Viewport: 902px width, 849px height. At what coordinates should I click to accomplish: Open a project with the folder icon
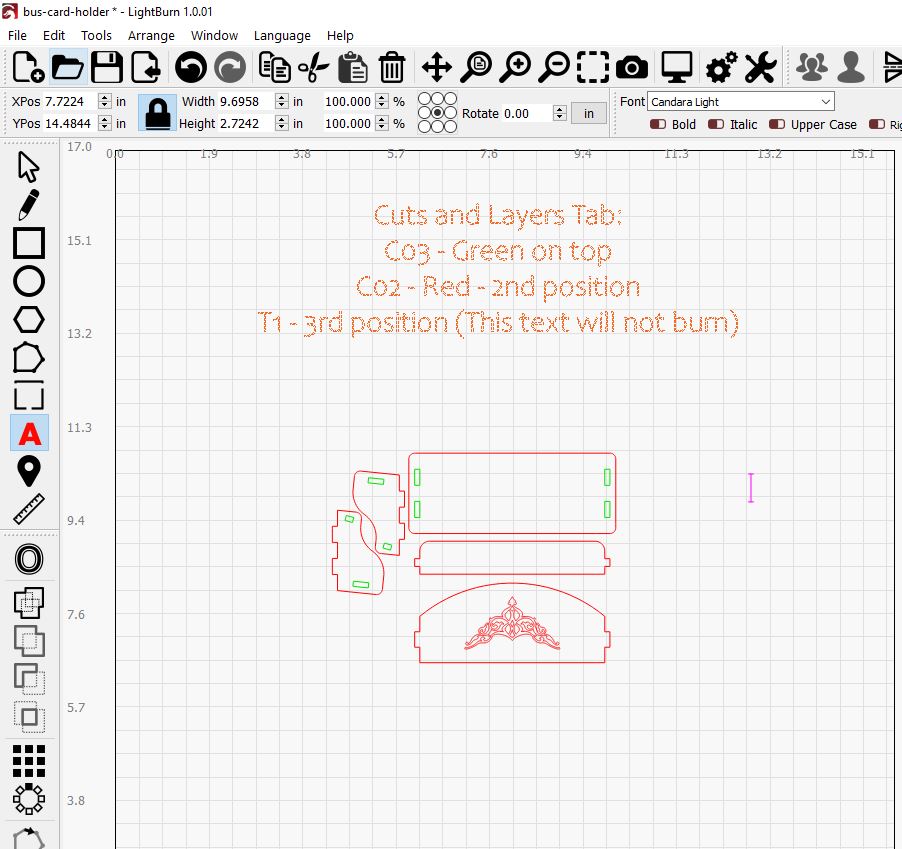tap(68, 67)
